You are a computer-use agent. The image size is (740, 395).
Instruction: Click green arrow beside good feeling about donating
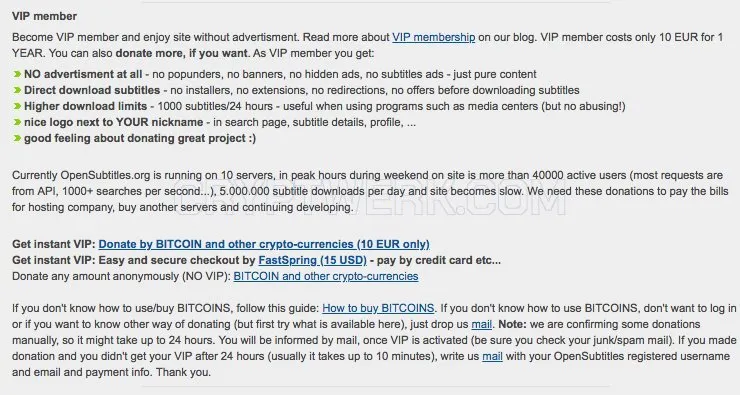tap(17, 138)
